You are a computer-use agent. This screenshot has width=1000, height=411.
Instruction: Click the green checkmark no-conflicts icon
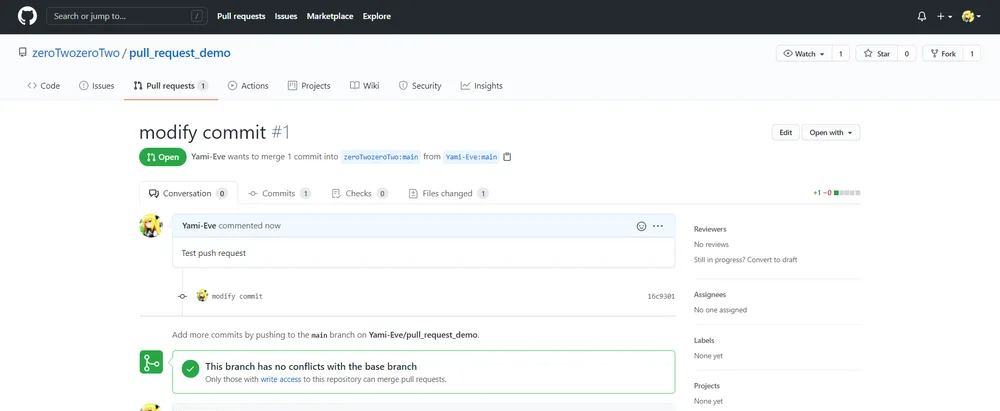[x=190, y=369]
